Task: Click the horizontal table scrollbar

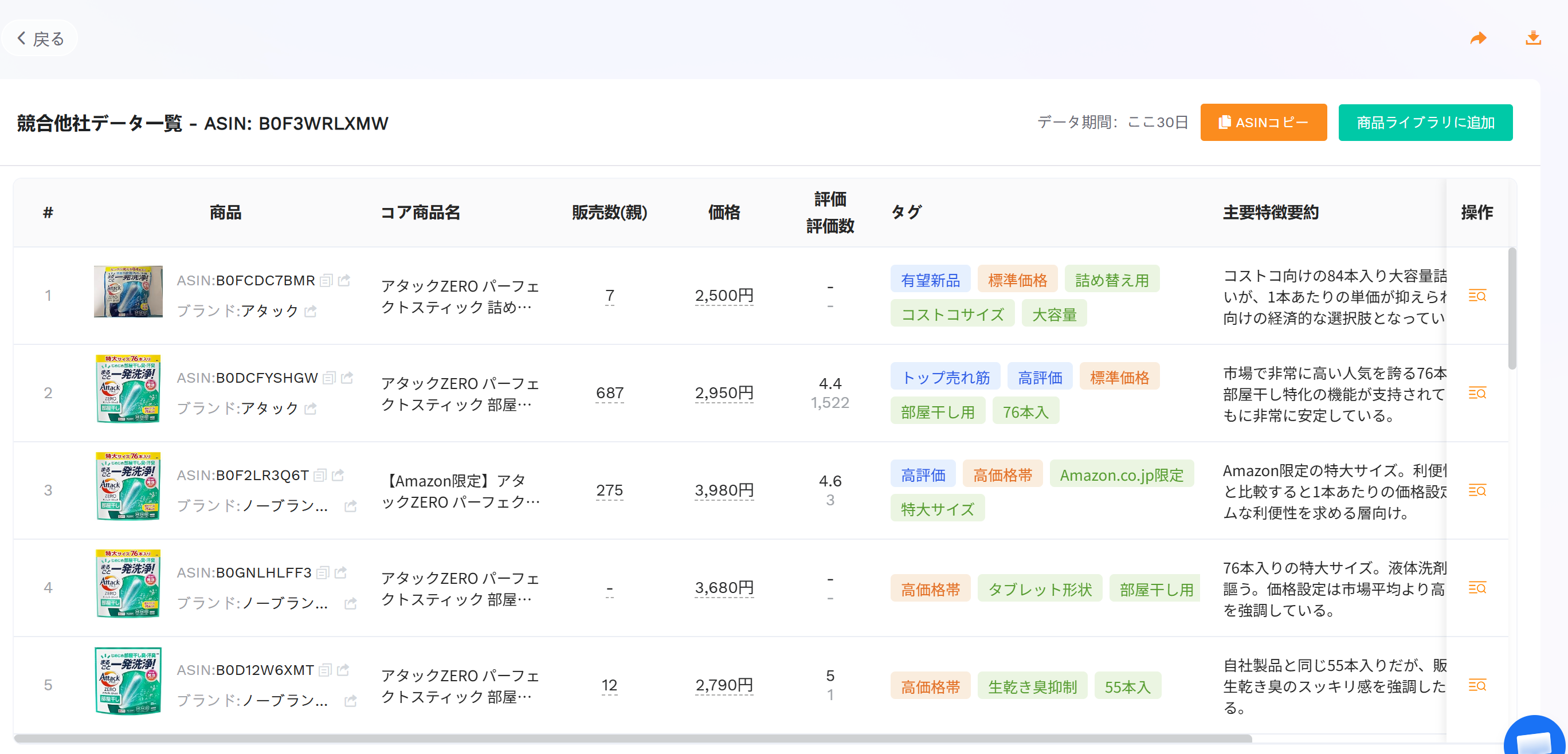Action: point(633,738)
